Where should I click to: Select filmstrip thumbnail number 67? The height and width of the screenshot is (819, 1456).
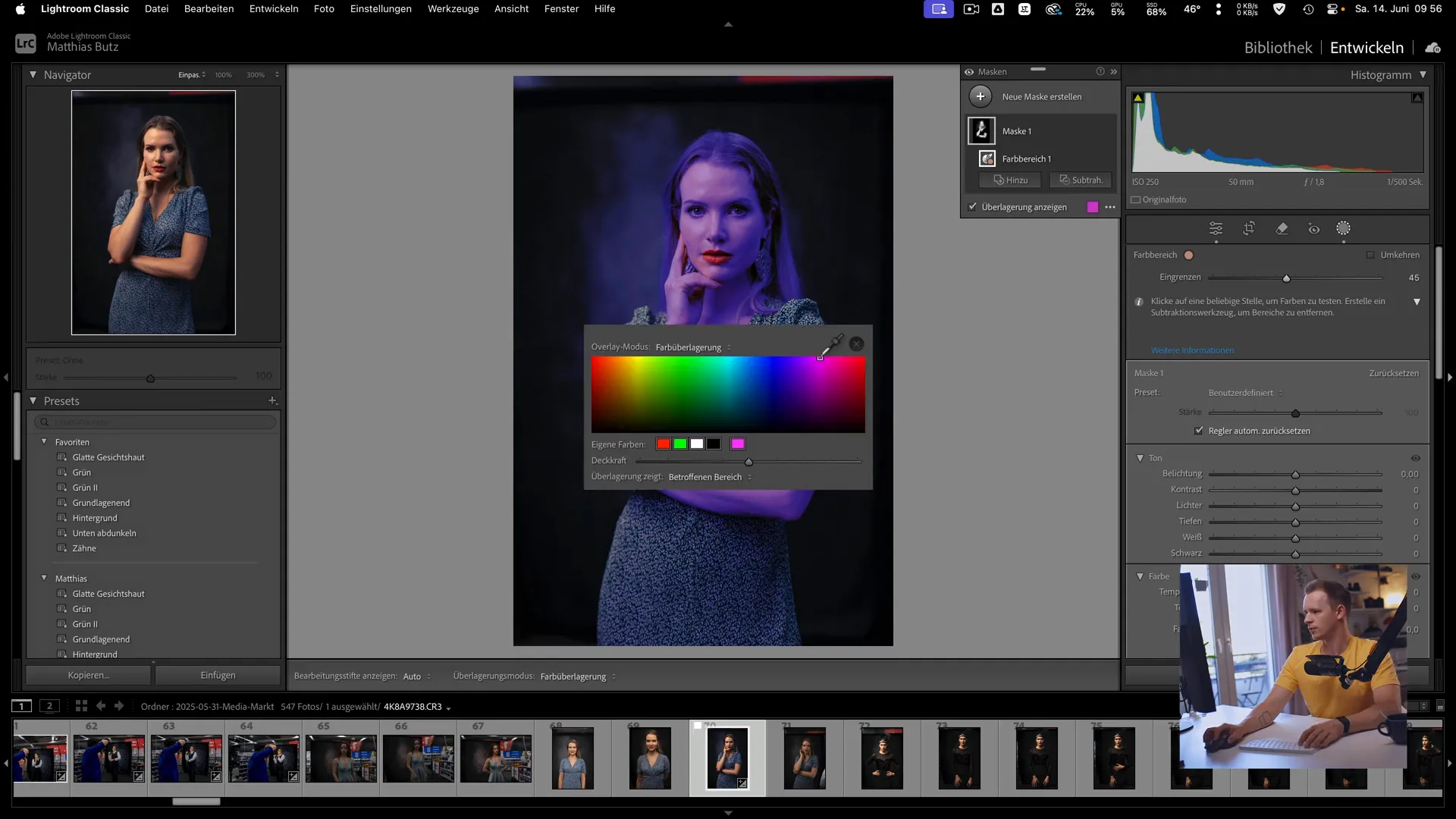[x=496, y=758]
